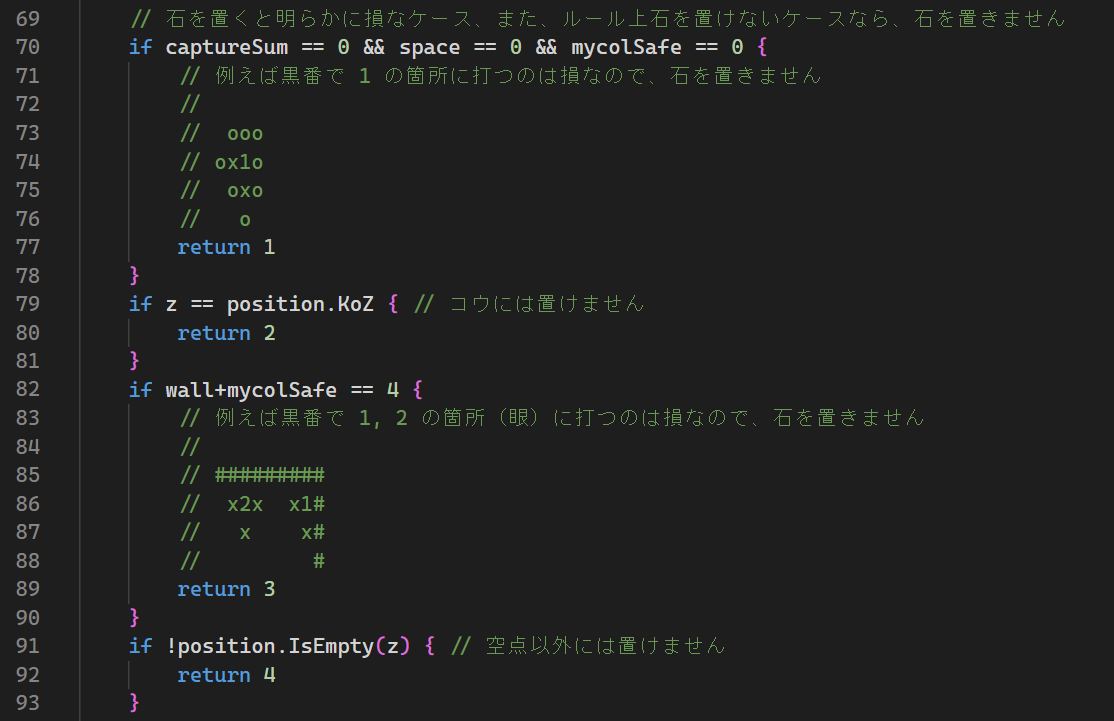
Task: Click the 'ox1o' diagram comment line
Action: (x=238, y=162)
